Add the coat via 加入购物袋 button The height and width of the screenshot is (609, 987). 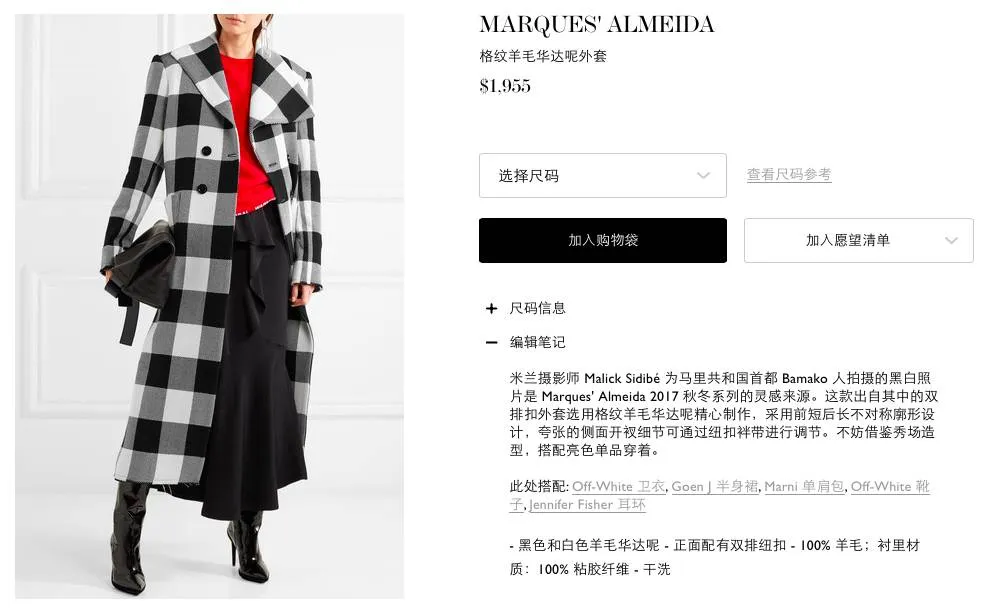click(x=602, y=241)
